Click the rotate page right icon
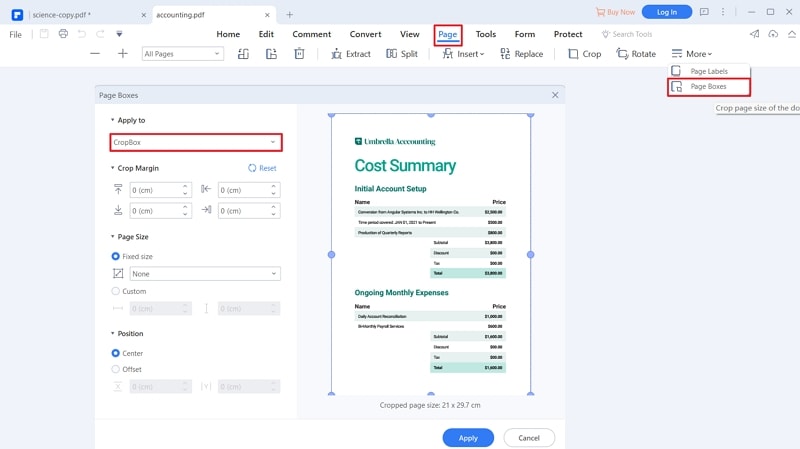 271,54
